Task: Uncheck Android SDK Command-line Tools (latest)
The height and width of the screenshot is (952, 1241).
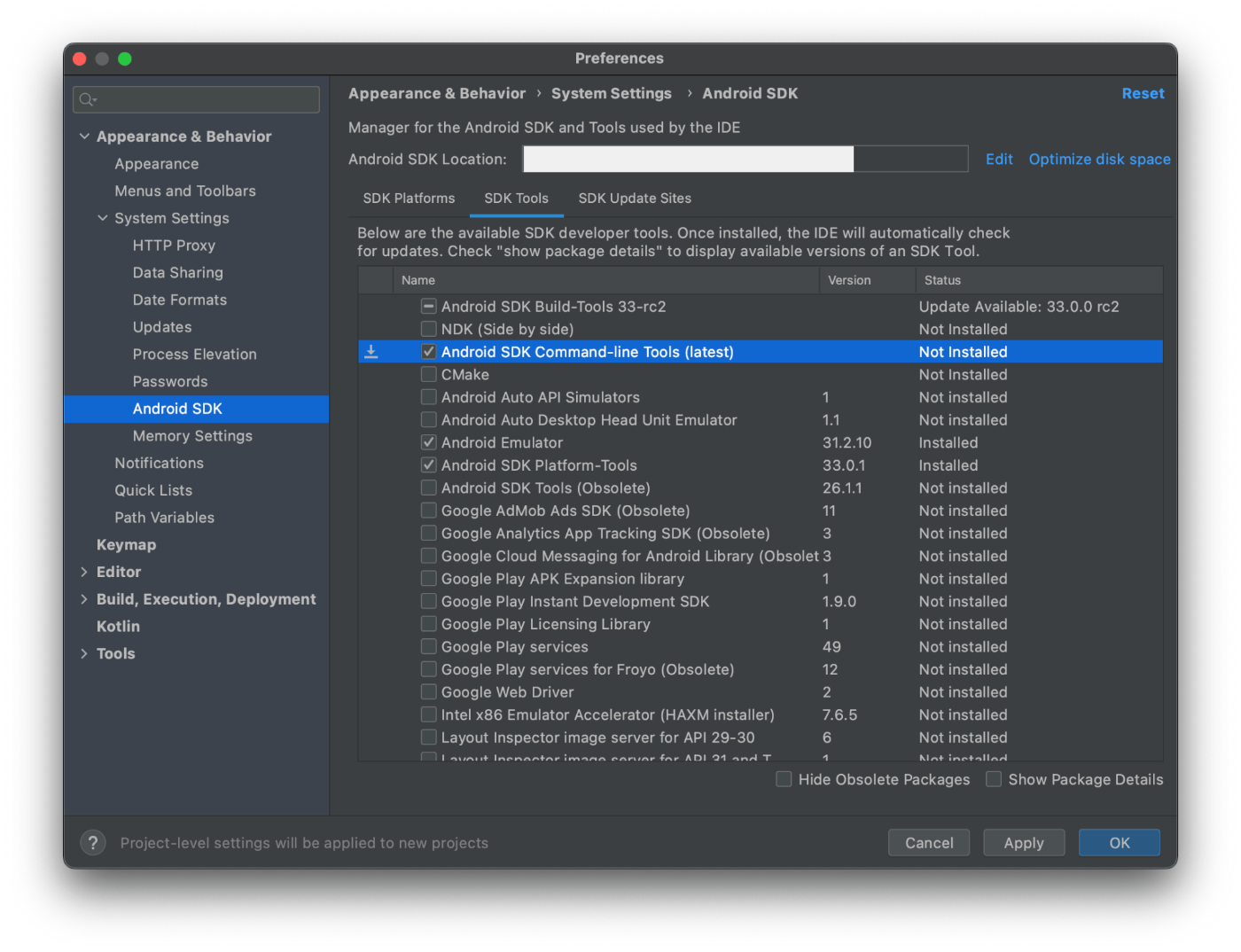Action: [x=429, y=352]
